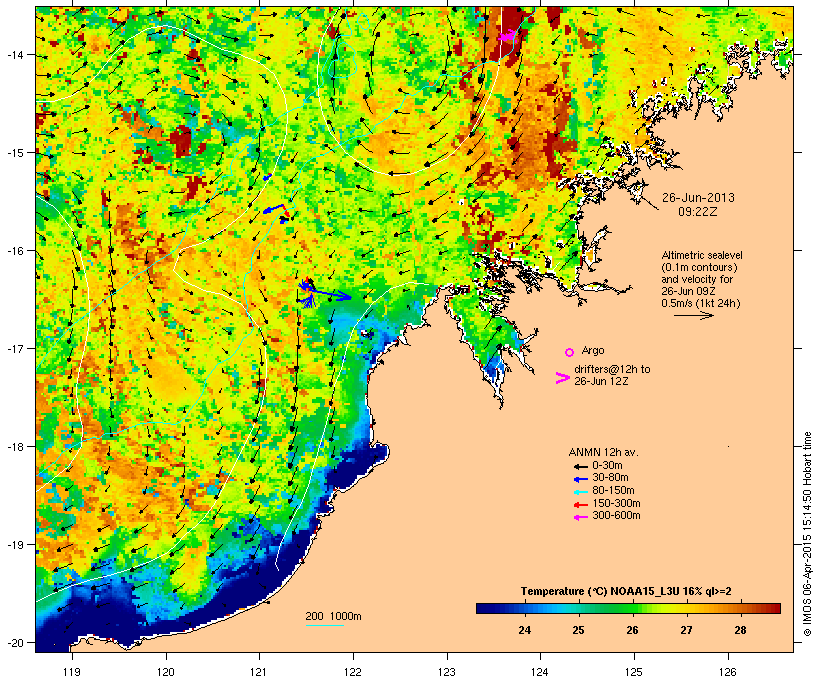The image size is (820, 680).
Task: Click the longitude axis label 123
Action: (x=447, y=672)
